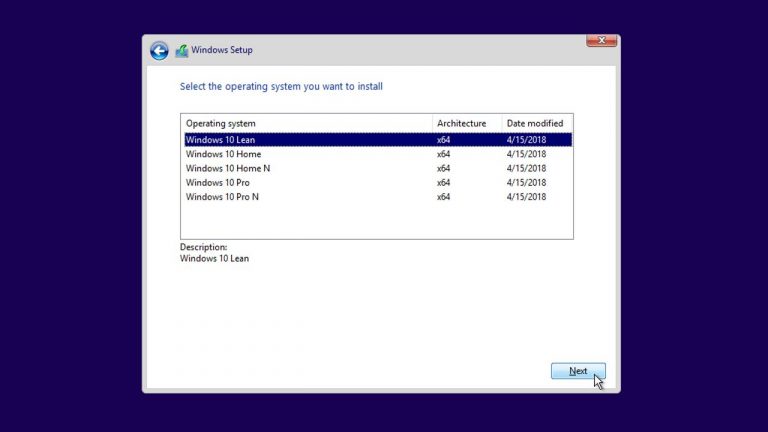Click the Windows Setup installer icon
The width and height of the screenshot is (768, 432).
tap(182, 50)
